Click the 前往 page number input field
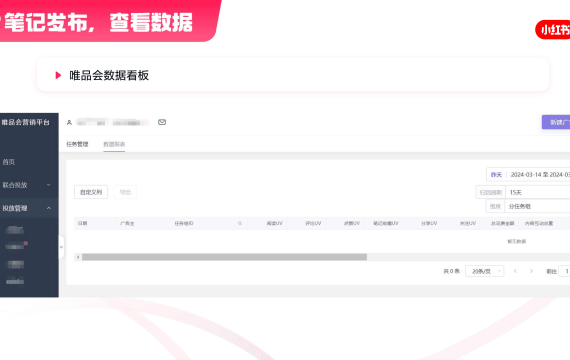This screenshot has height=360, width=570. click(565, 271)
